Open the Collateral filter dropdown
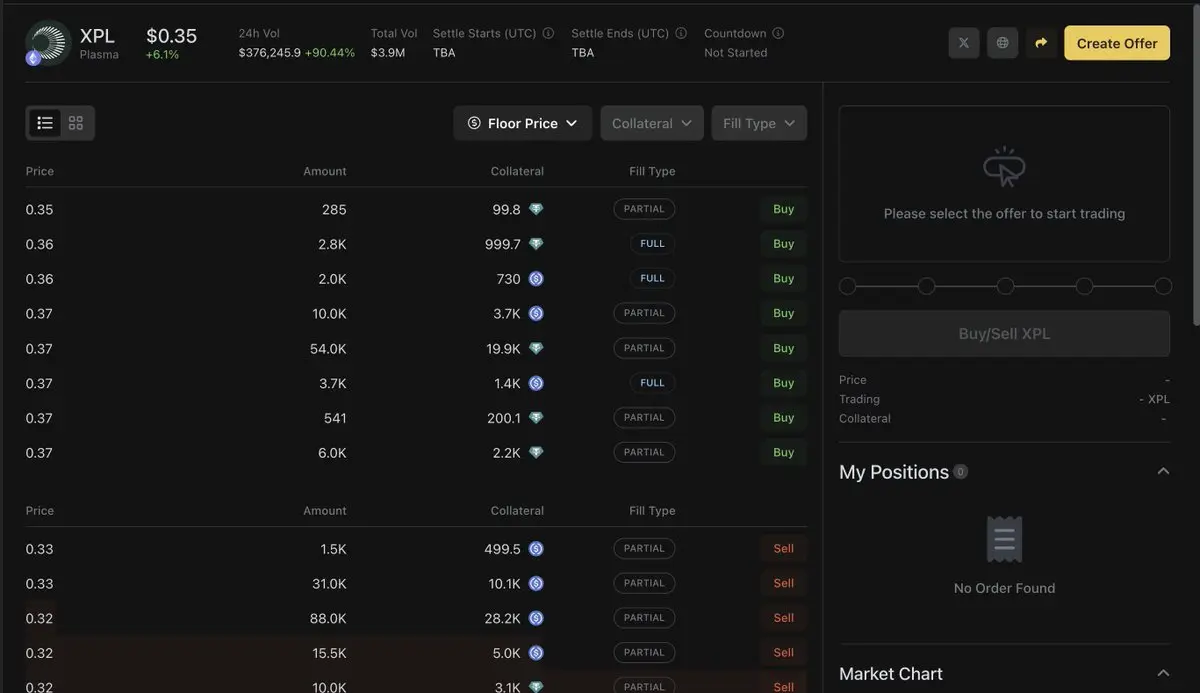The image size is (1200, 693). click(x=652, y=123)
